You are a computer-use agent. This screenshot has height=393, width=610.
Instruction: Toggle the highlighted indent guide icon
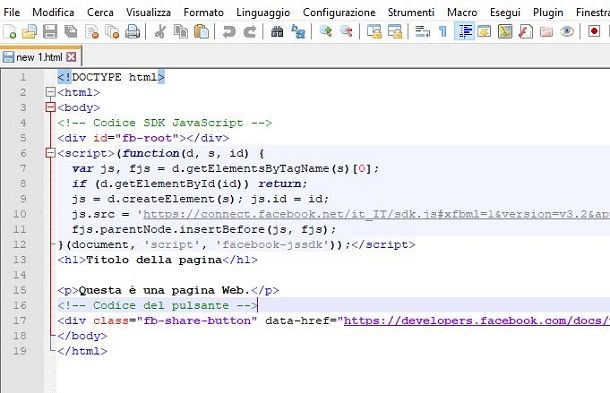(x=464, y=32)
